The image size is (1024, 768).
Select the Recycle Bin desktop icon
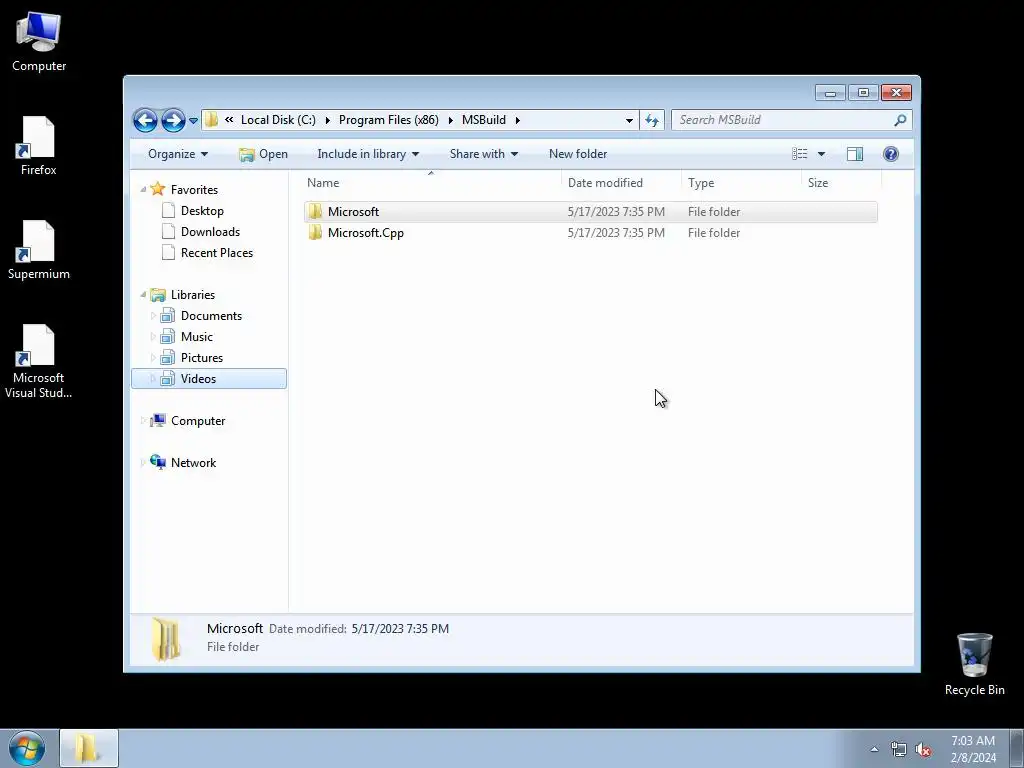[974, 664]
